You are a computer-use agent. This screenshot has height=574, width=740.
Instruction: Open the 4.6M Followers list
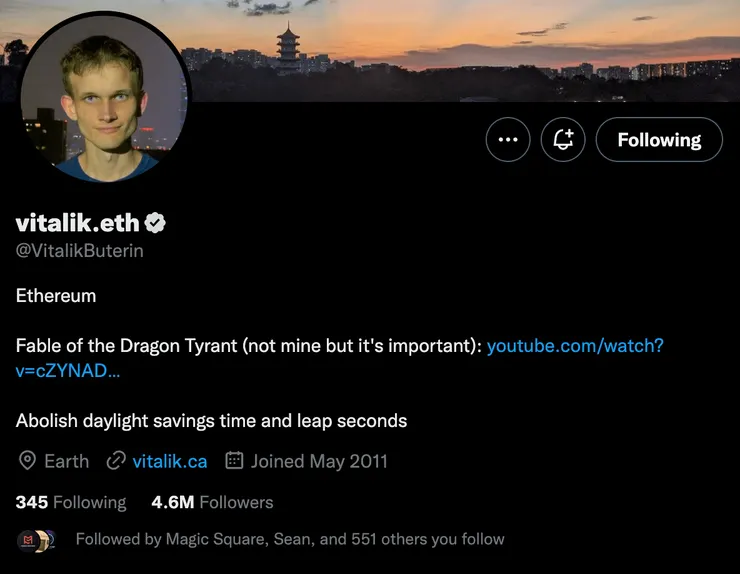click(x=212, y=502)
